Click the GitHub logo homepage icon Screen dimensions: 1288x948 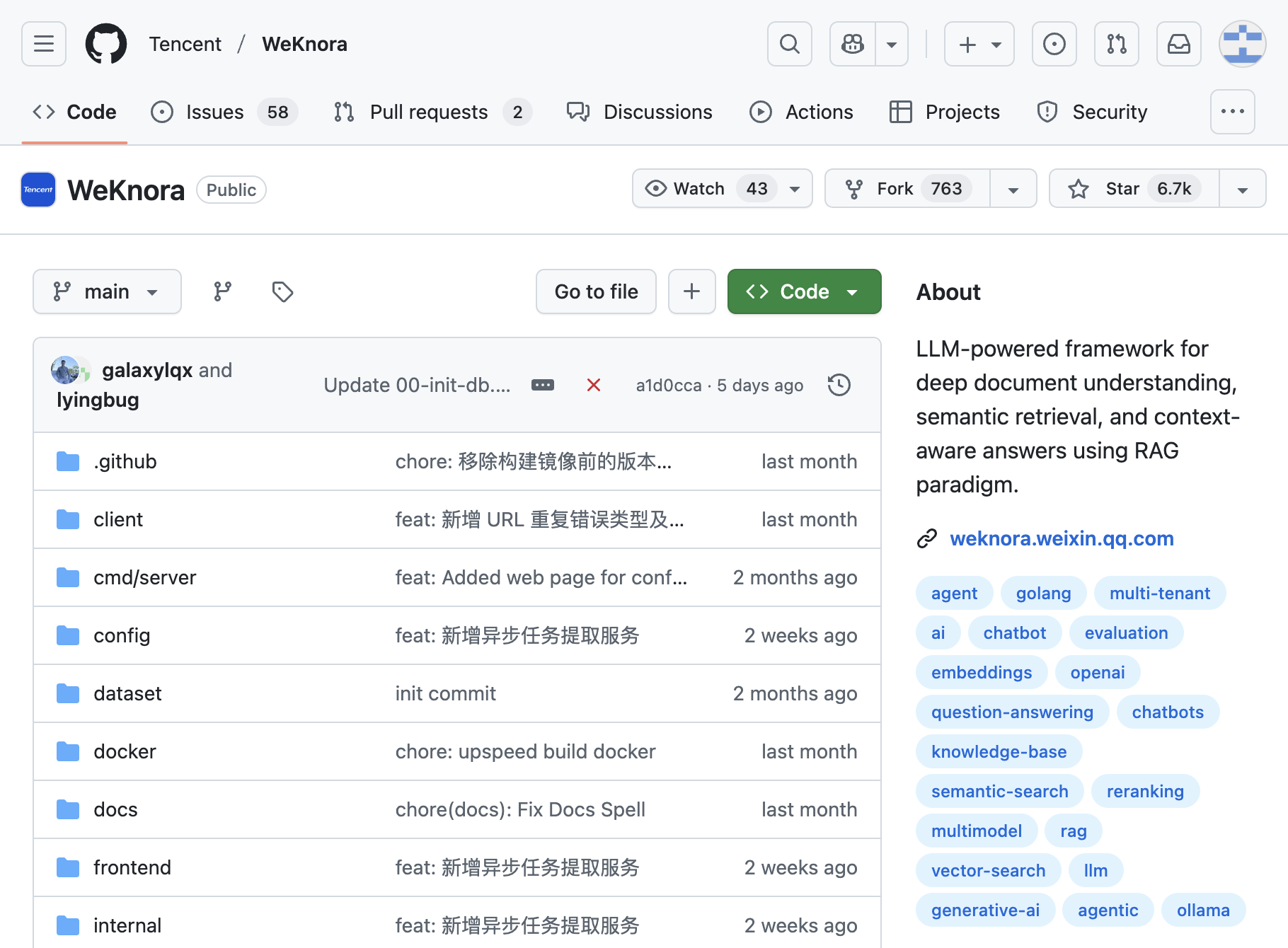[x=106, y=44]
